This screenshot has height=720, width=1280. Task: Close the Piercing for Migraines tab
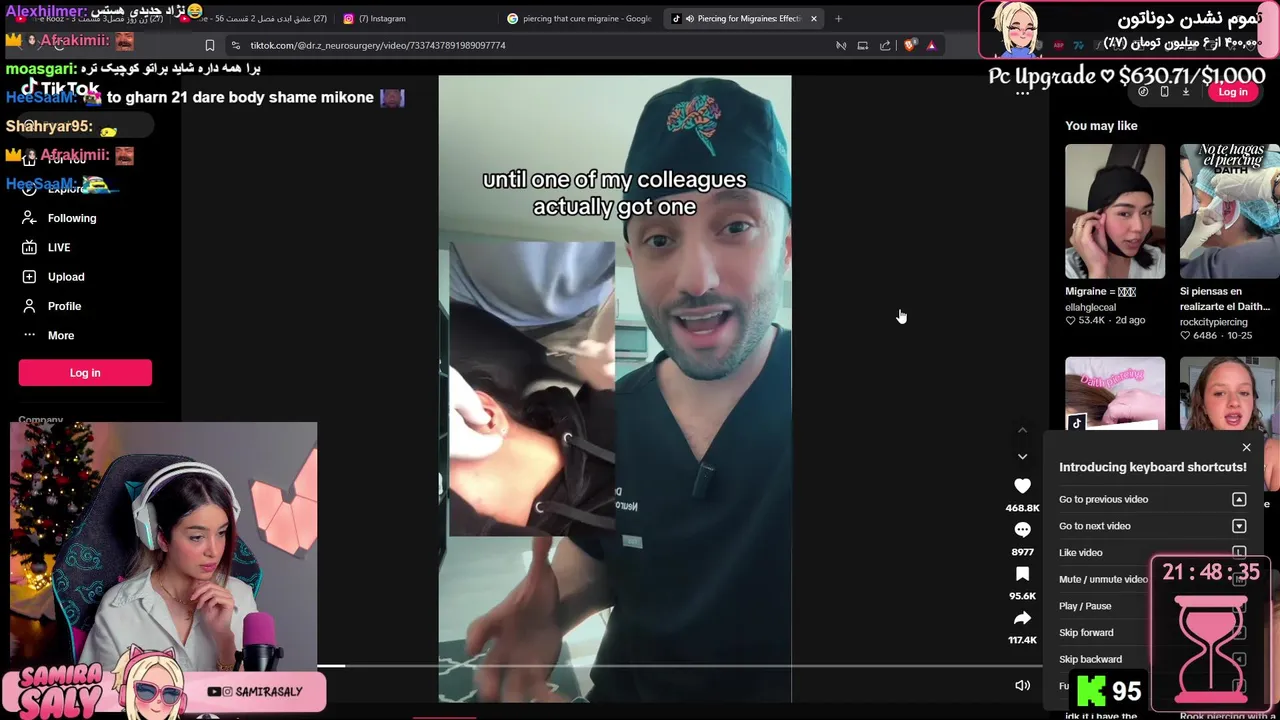click(x=814, y=18)
